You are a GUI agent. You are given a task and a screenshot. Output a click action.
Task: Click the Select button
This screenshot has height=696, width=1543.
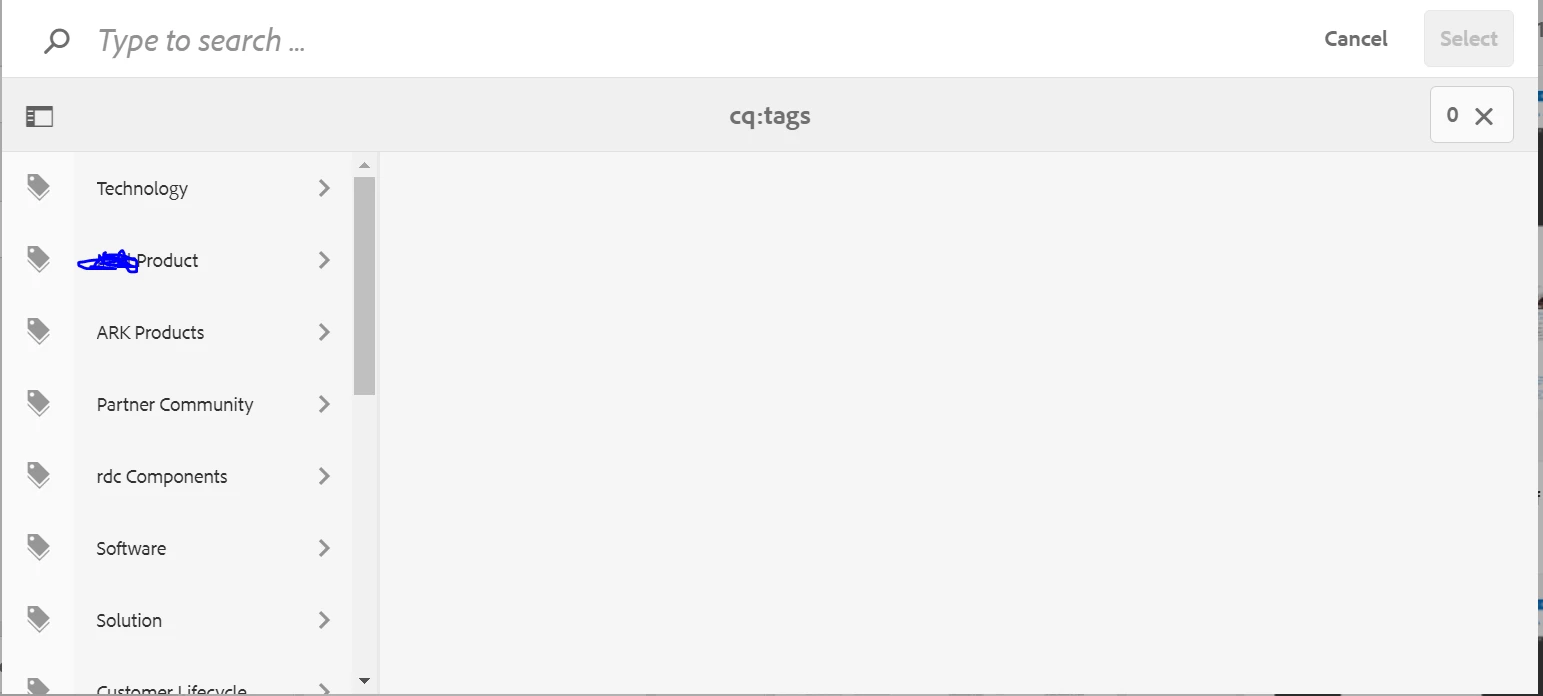click(x=1468, y=39)
